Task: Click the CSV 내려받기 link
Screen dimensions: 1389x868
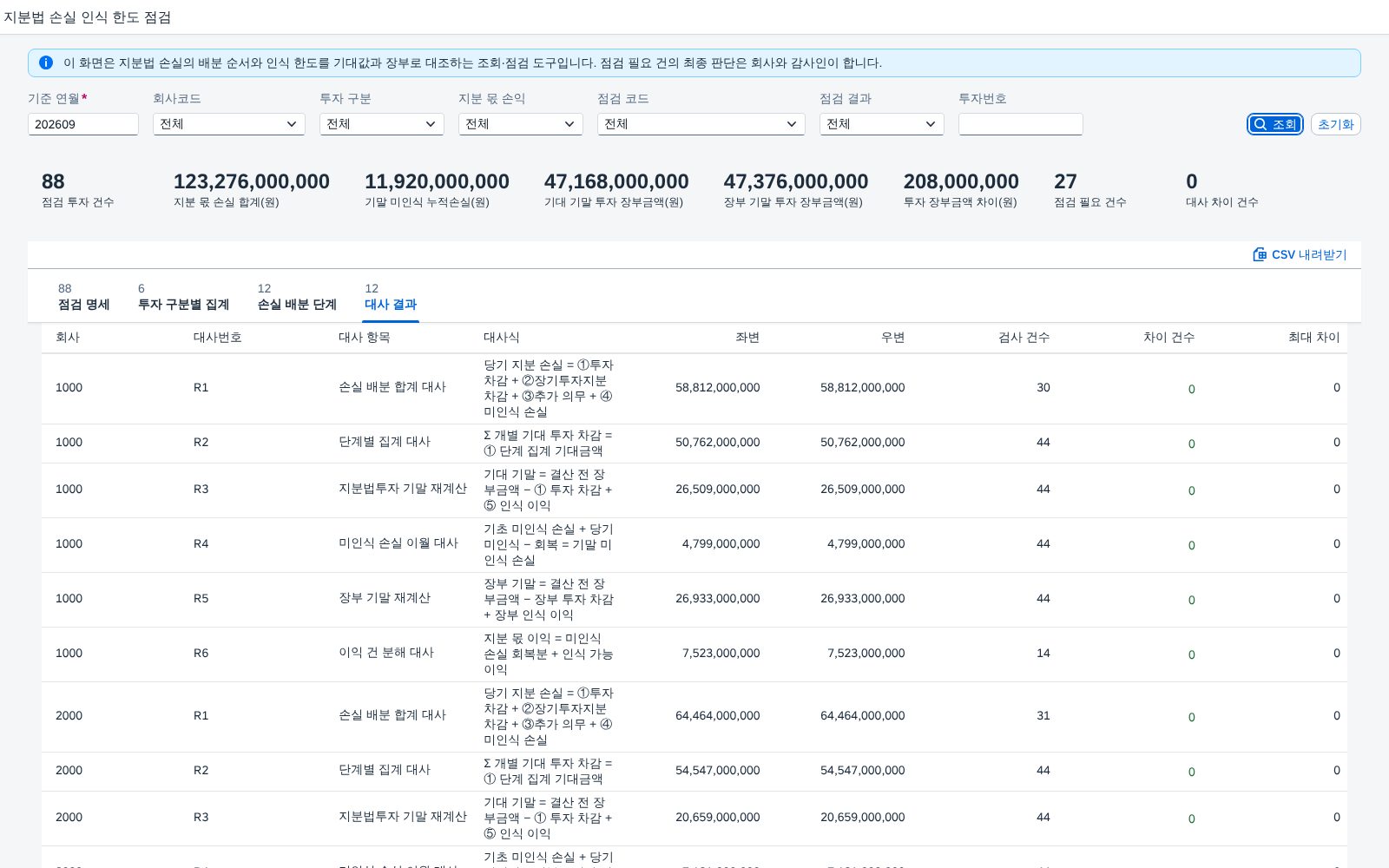Action: pyautogui.click(x=1300, y=254)
